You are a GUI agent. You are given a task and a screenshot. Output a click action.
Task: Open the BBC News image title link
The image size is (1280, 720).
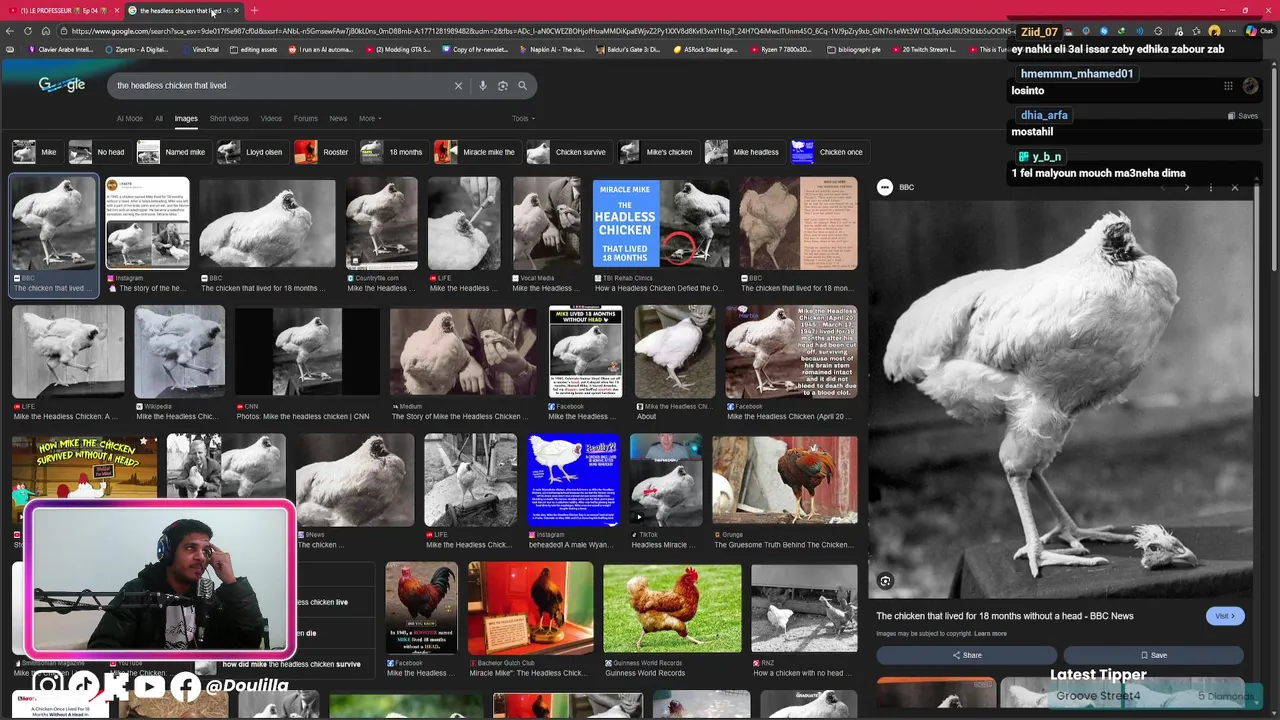1005,616
